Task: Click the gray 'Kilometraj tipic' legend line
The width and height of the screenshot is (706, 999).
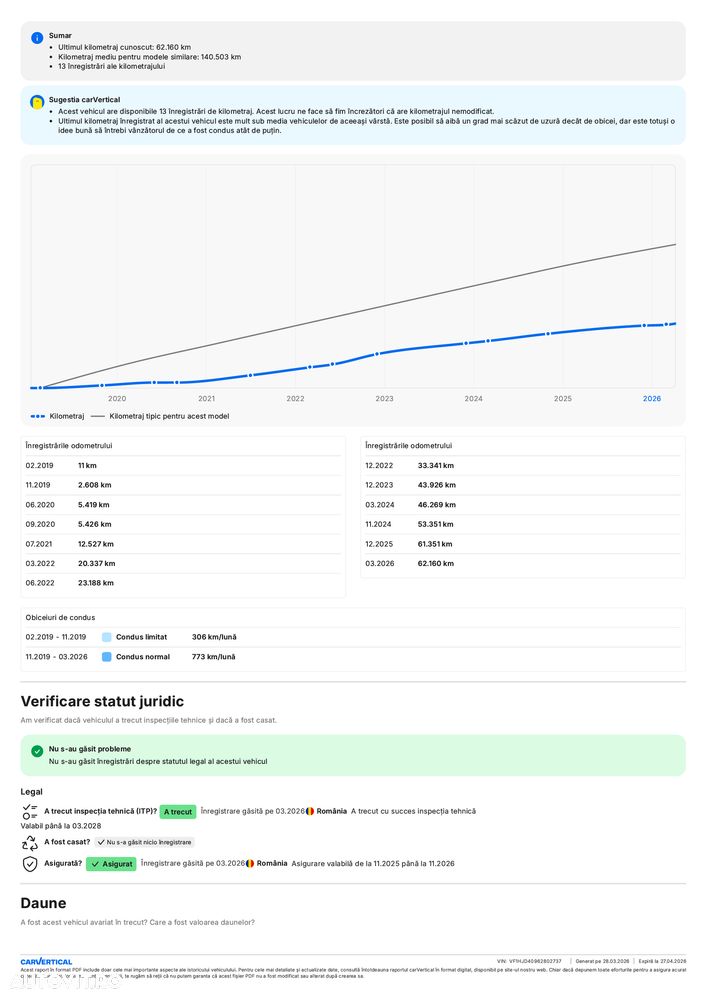Action: click(x=98, y=416)
